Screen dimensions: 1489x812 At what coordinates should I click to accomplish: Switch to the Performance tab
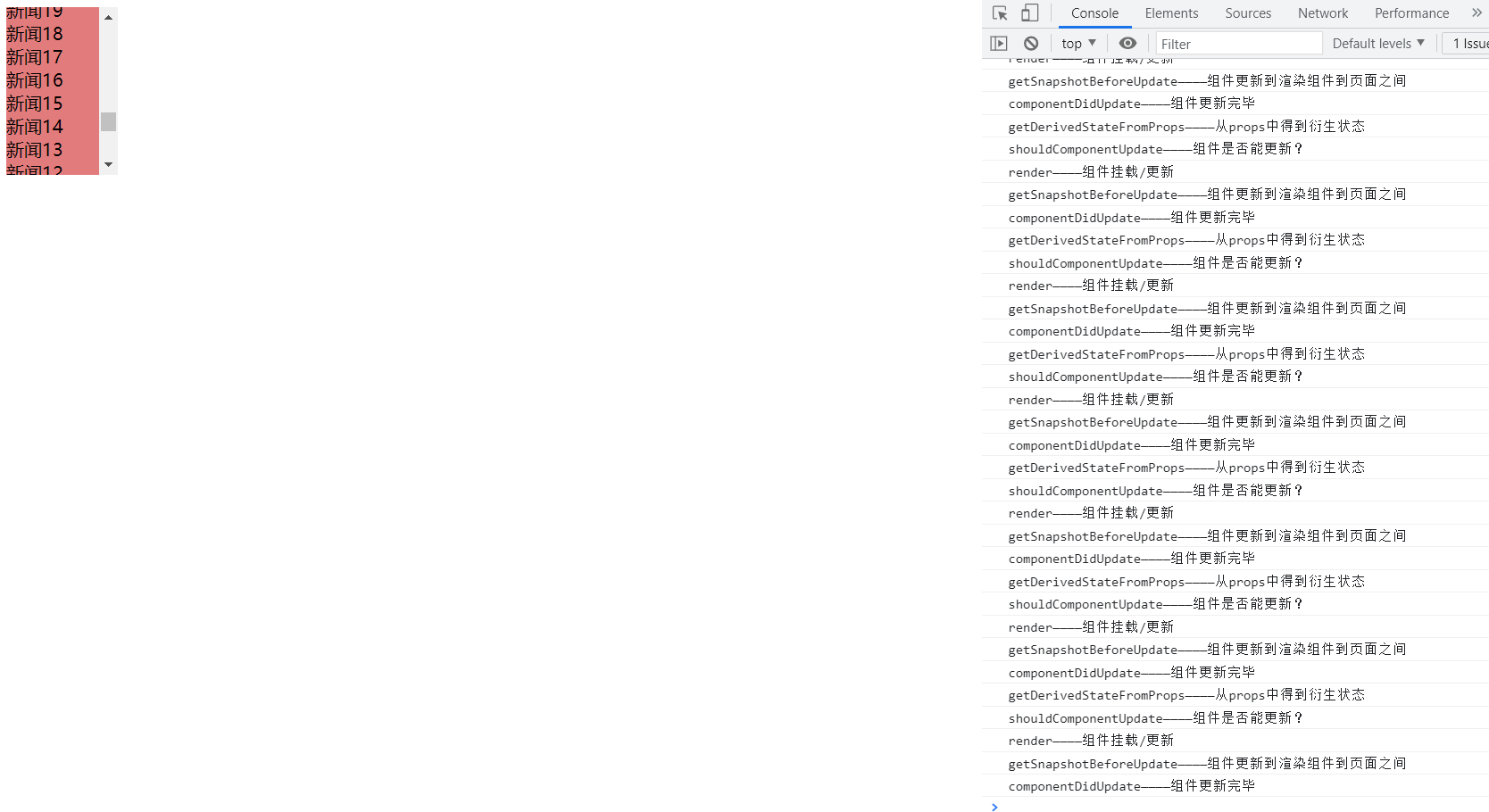(1411, 13)
